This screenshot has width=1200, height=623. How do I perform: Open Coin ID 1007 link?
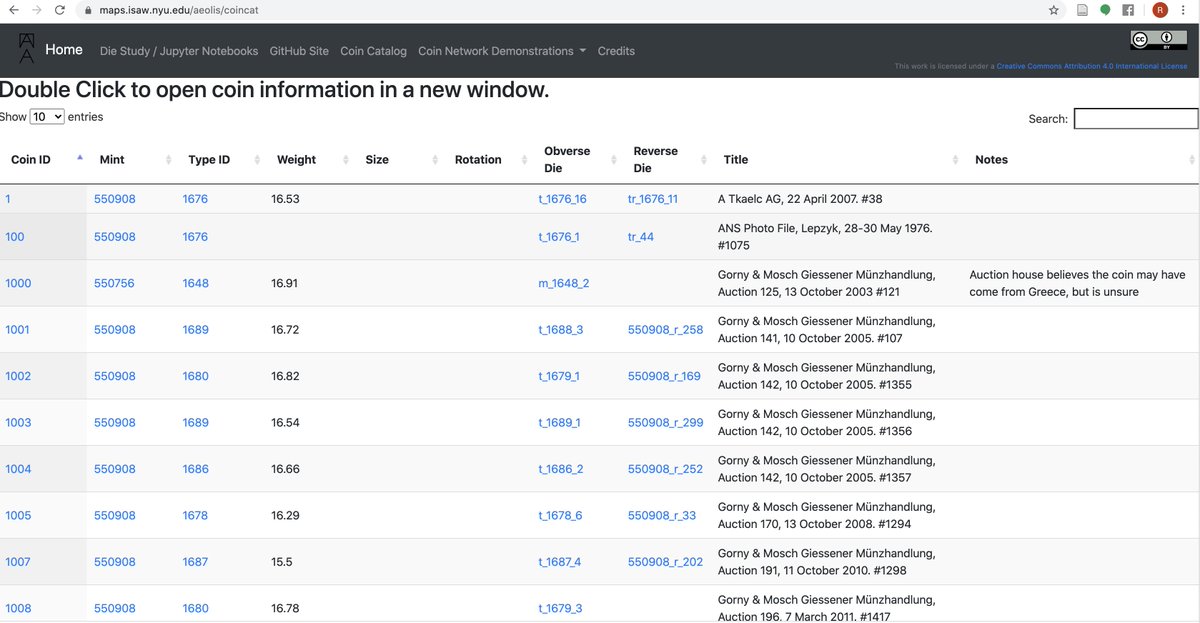[18, 562]
